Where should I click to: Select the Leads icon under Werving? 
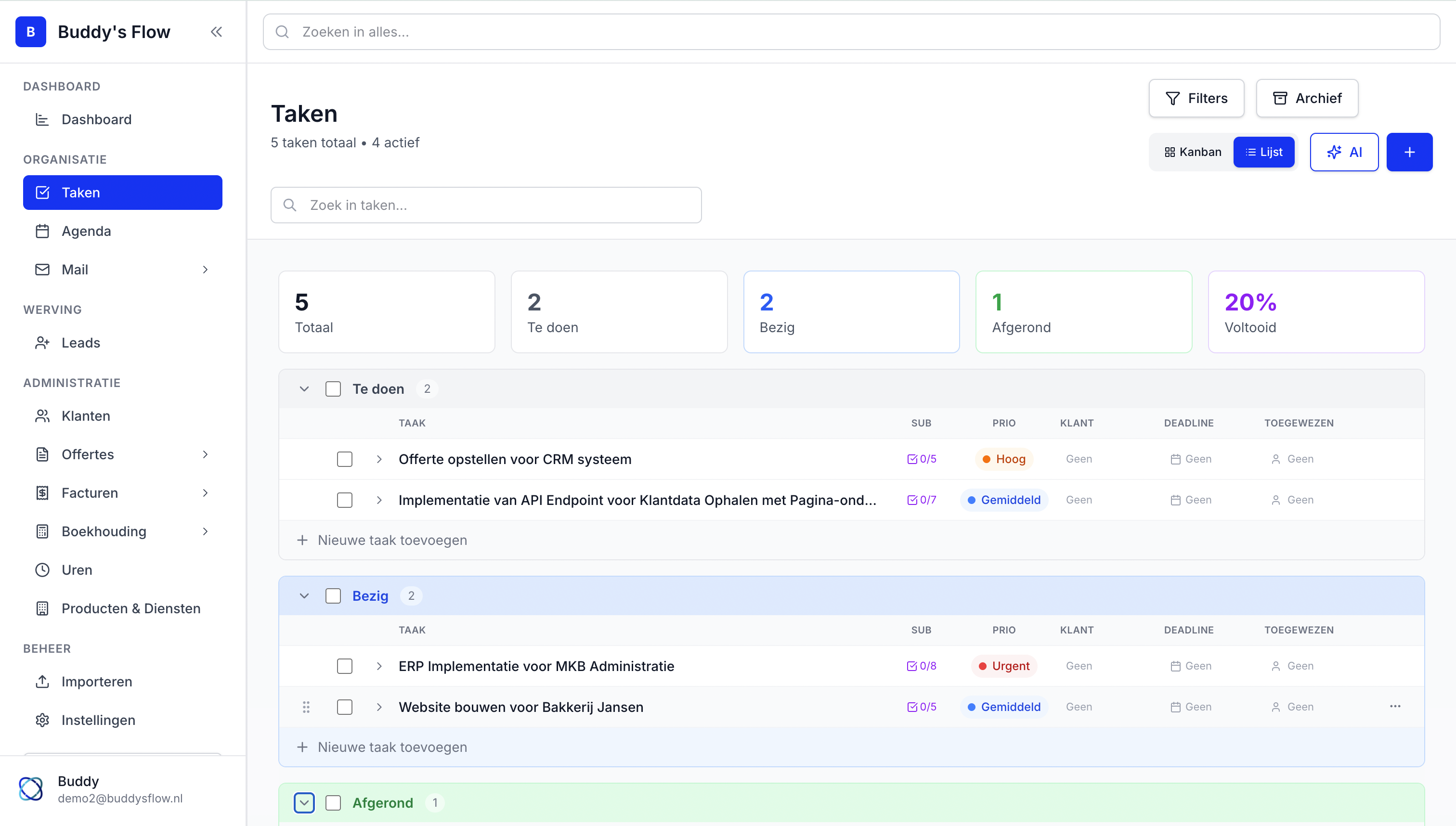click(42, 343)
